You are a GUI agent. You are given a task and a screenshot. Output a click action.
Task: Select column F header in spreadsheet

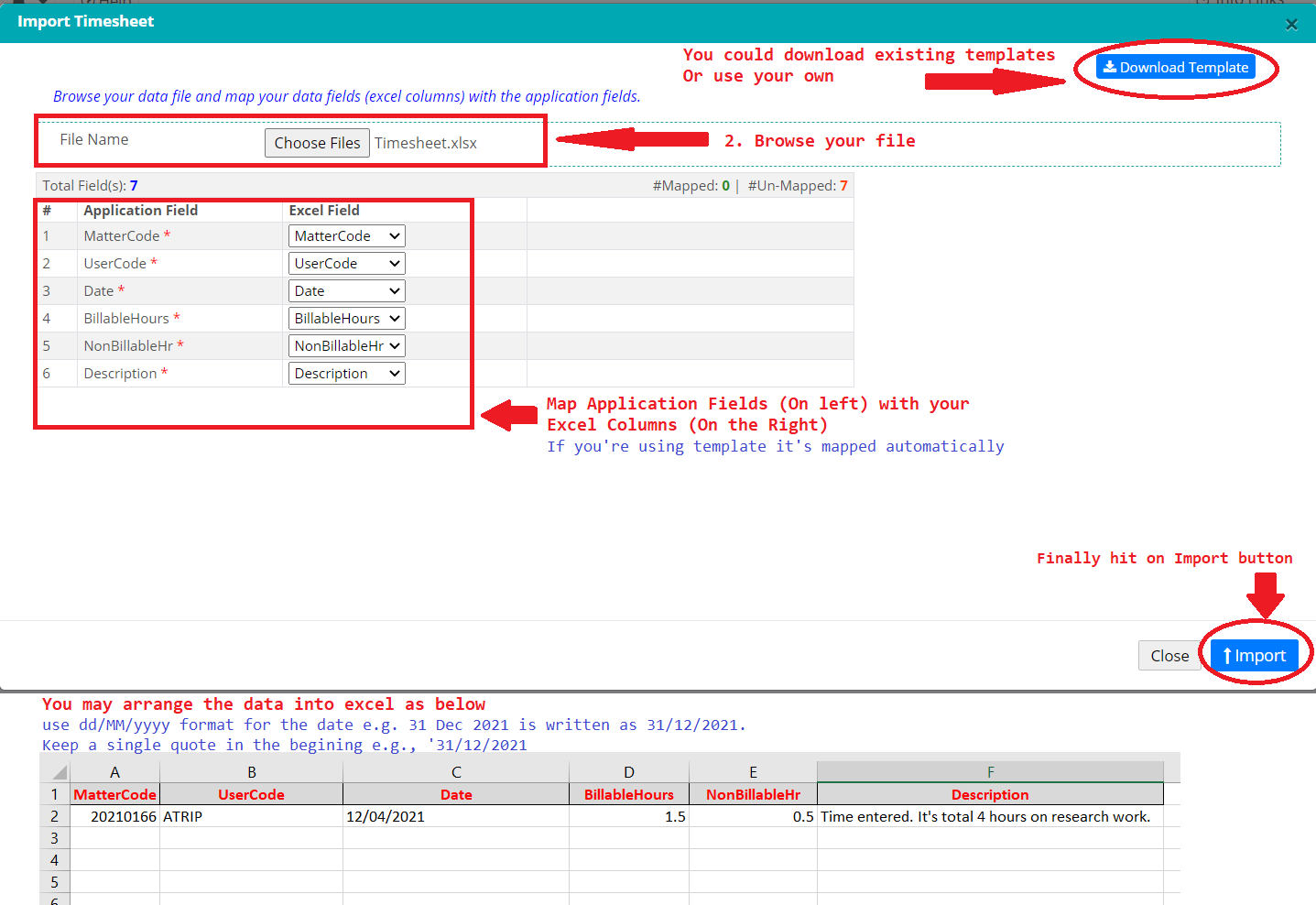(x=989, y=772)
